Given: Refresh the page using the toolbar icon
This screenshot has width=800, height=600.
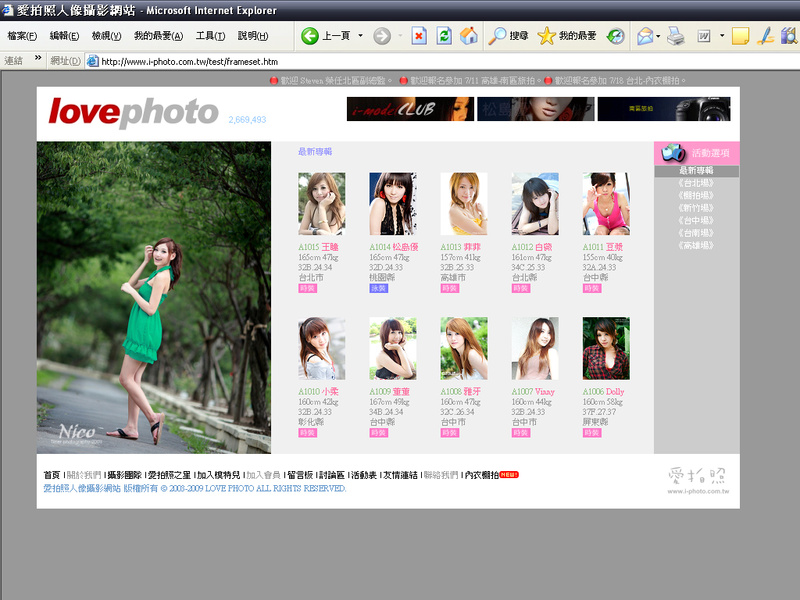Looking at the screenshot, I should pos(444,36).
